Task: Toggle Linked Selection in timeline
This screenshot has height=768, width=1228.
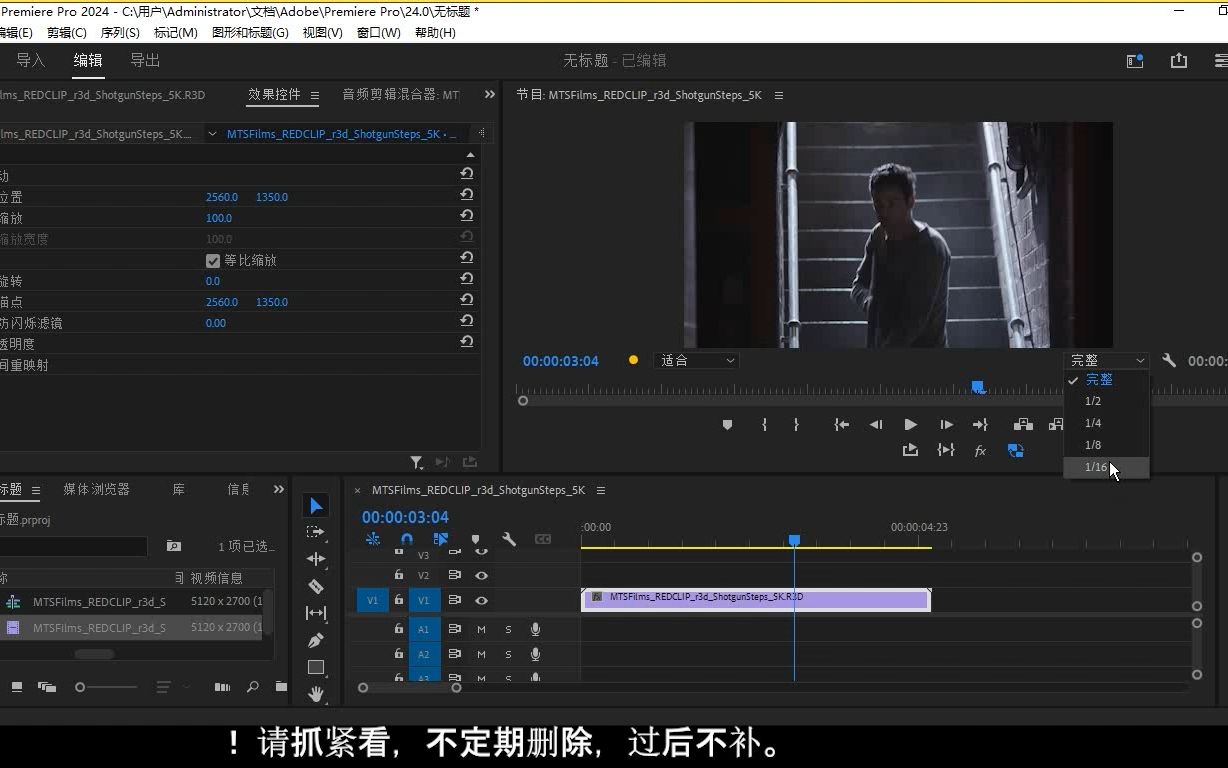Action: (441, 539)
